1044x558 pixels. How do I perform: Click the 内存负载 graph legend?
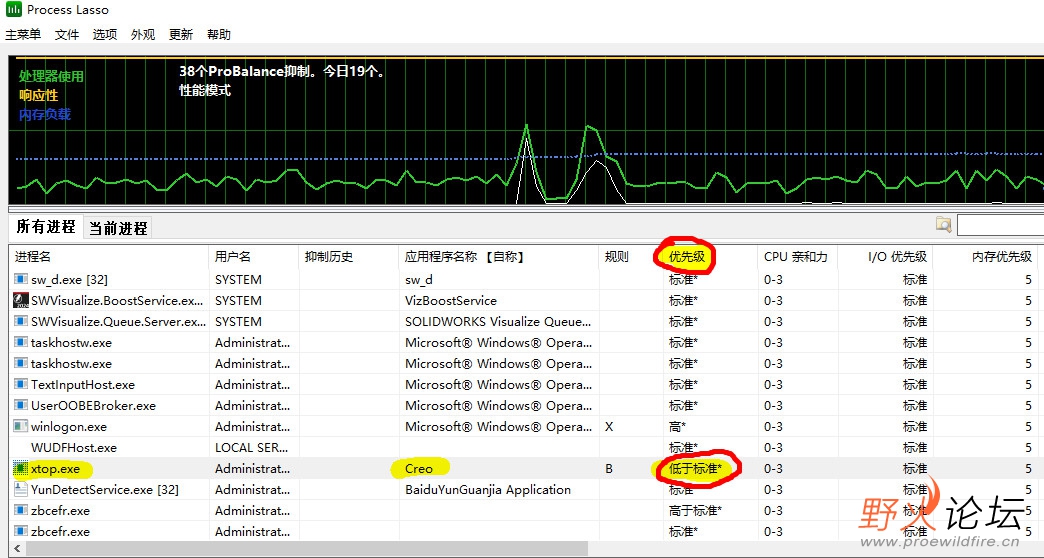pyautogui.click(x=45, y=115)
